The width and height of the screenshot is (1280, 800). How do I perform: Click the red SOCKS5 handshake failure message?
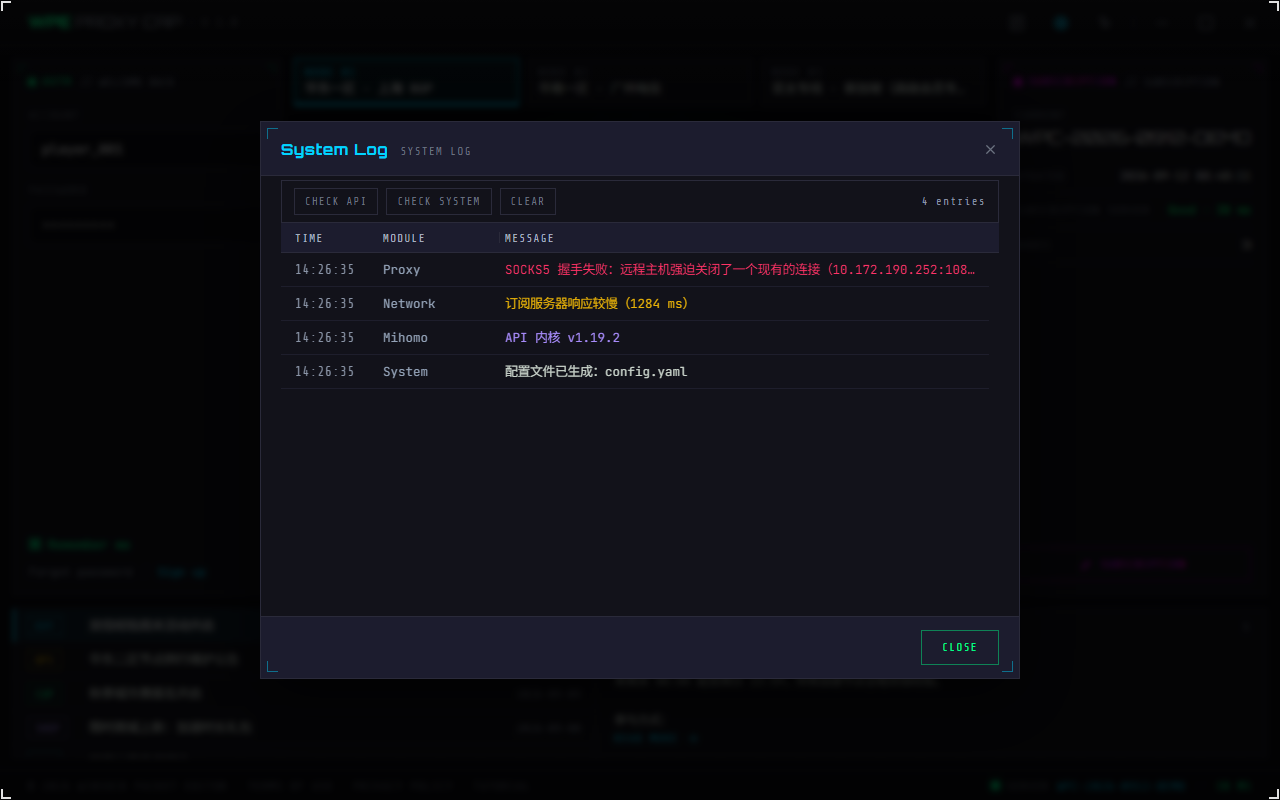(x=740, y=270)
